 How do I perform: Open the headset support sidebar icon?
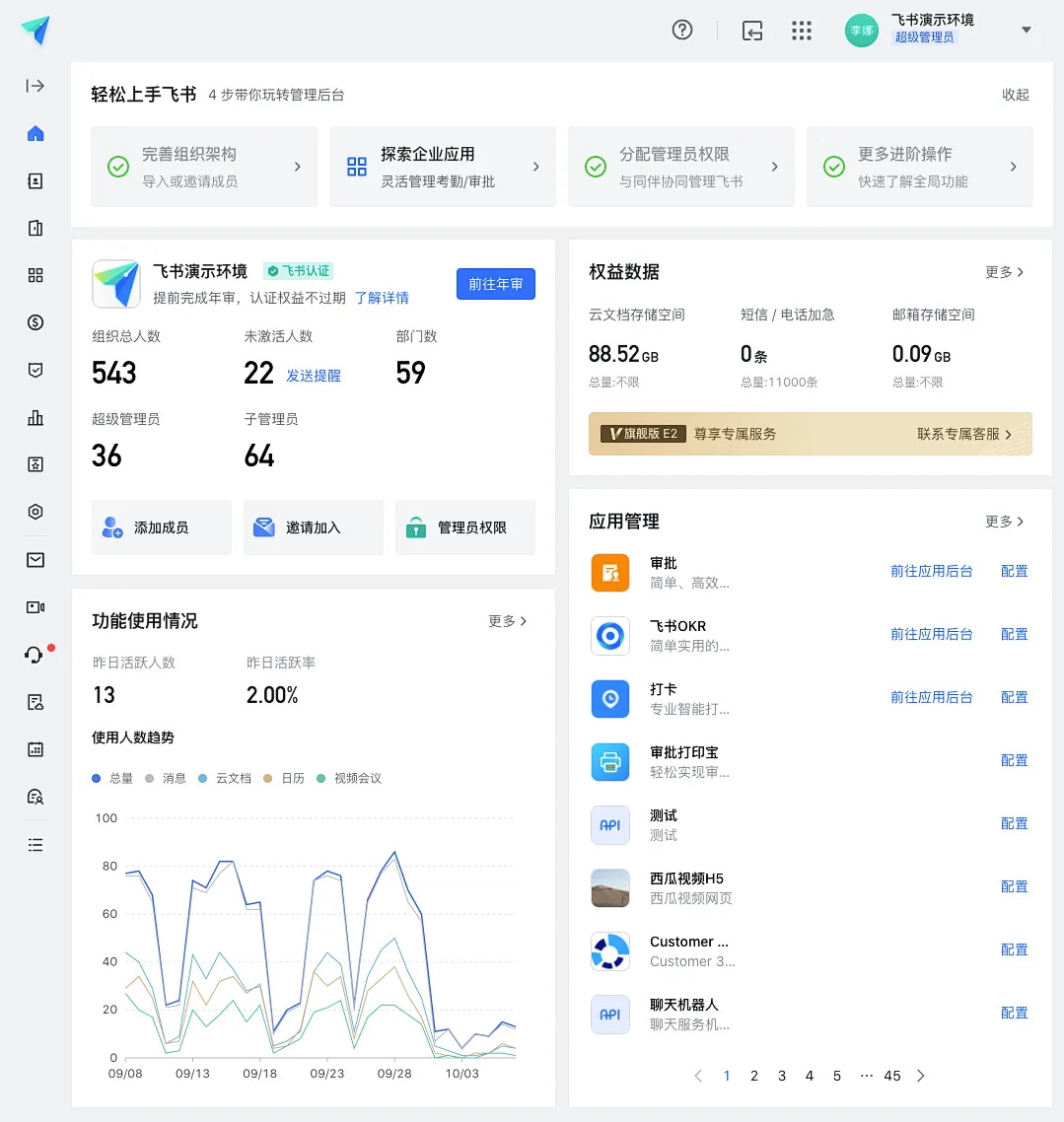click(34, 655)
